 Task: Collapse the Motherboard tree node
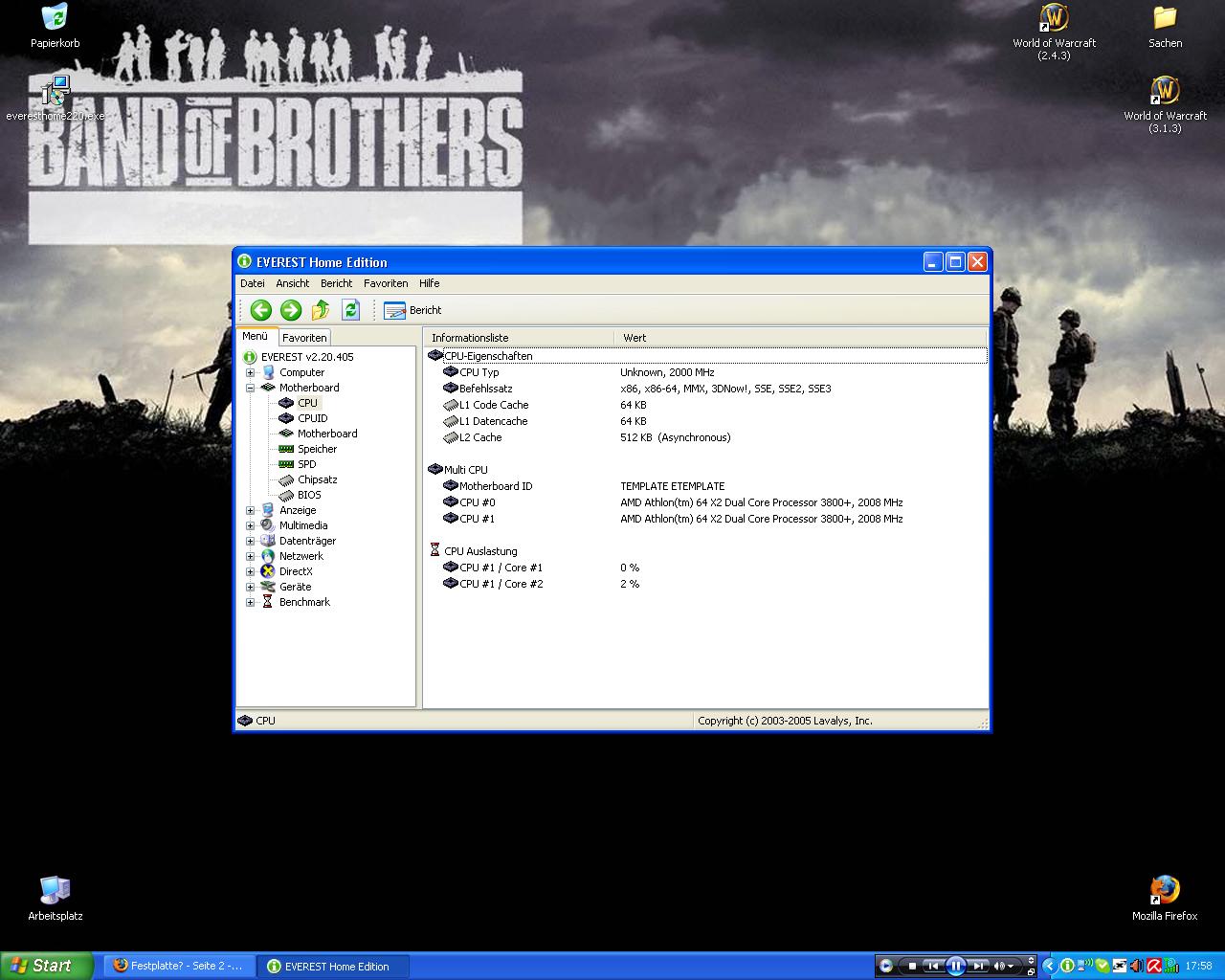pyautogui.click(x=251, y=388)
